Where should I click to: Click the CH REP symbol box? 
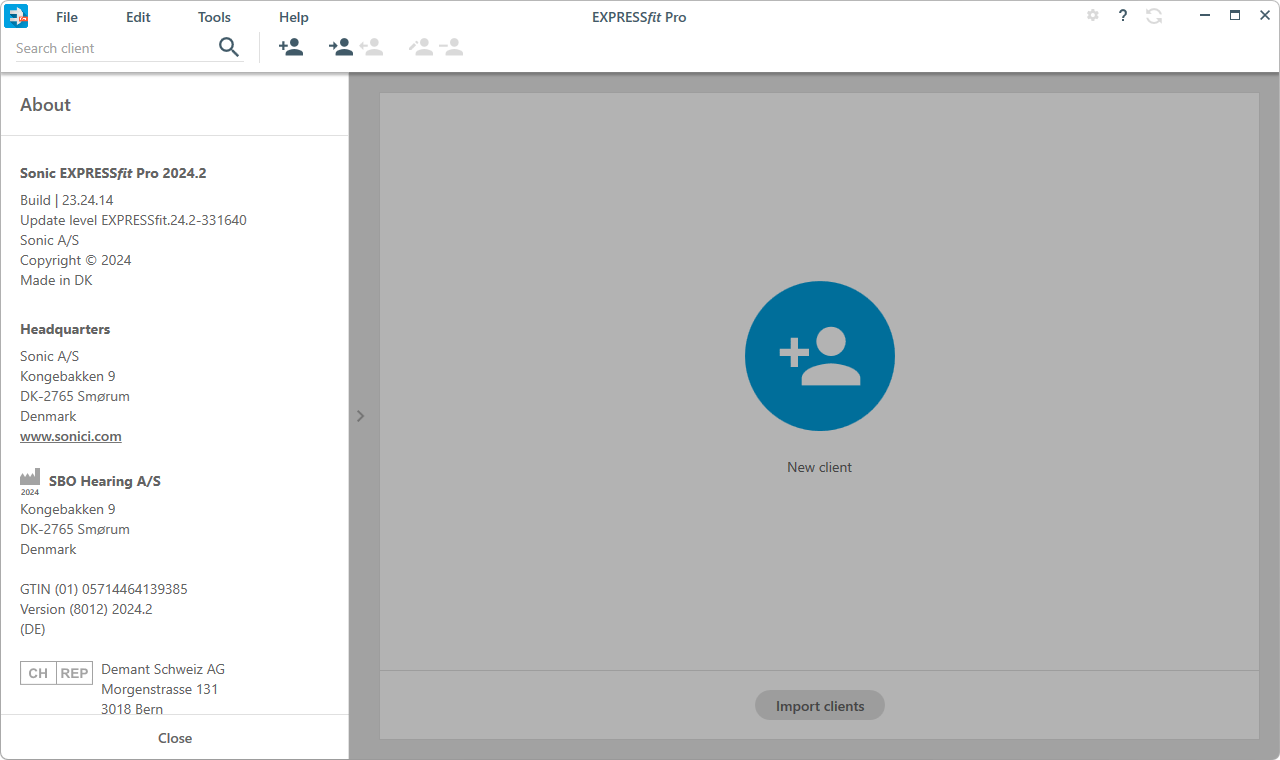(56, 673)
